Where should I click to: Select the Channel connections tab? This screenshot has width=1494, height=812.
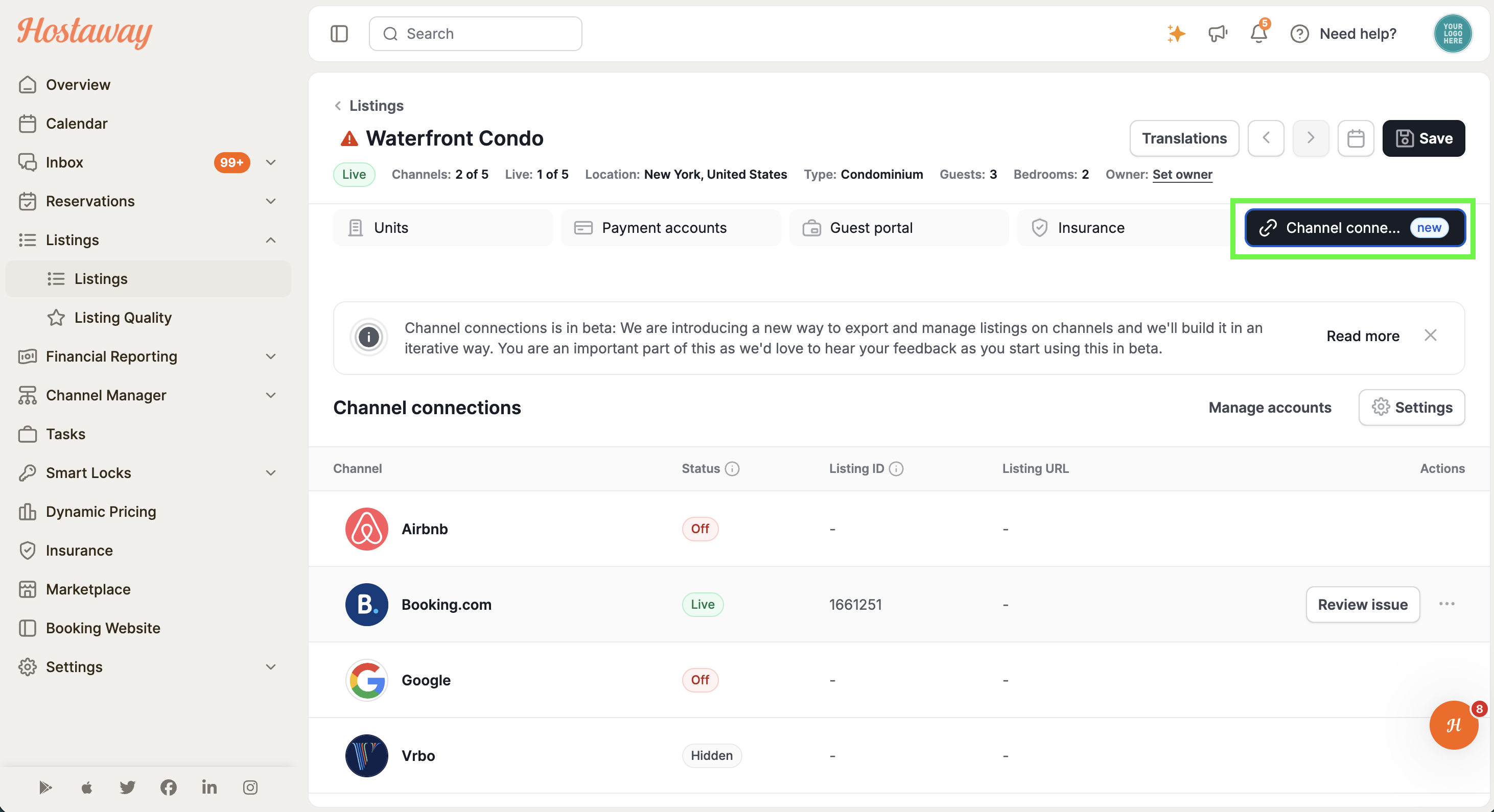[1355, 228]
